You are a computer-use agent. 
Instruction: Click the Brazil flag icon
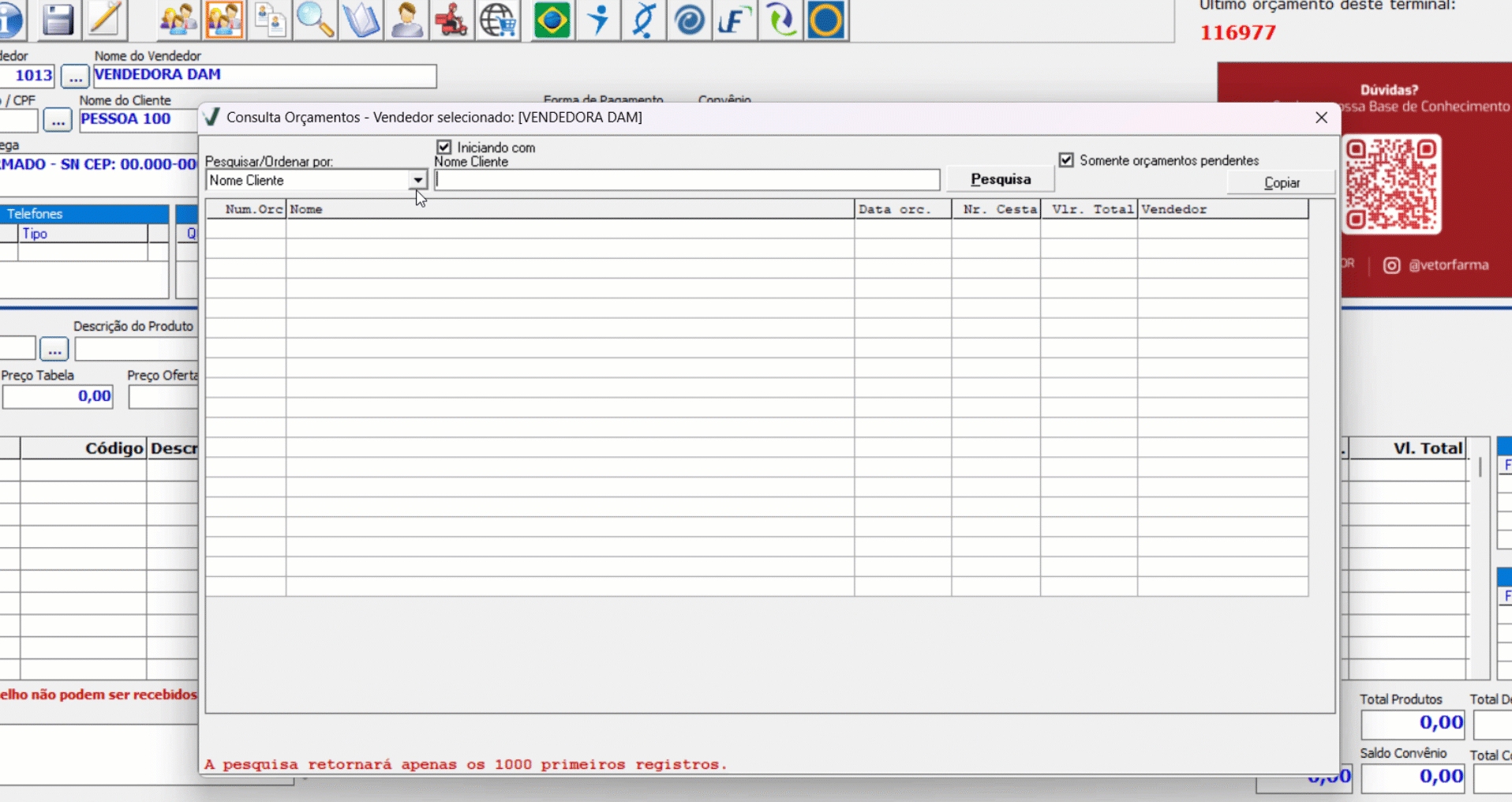(x=552, y=20)
